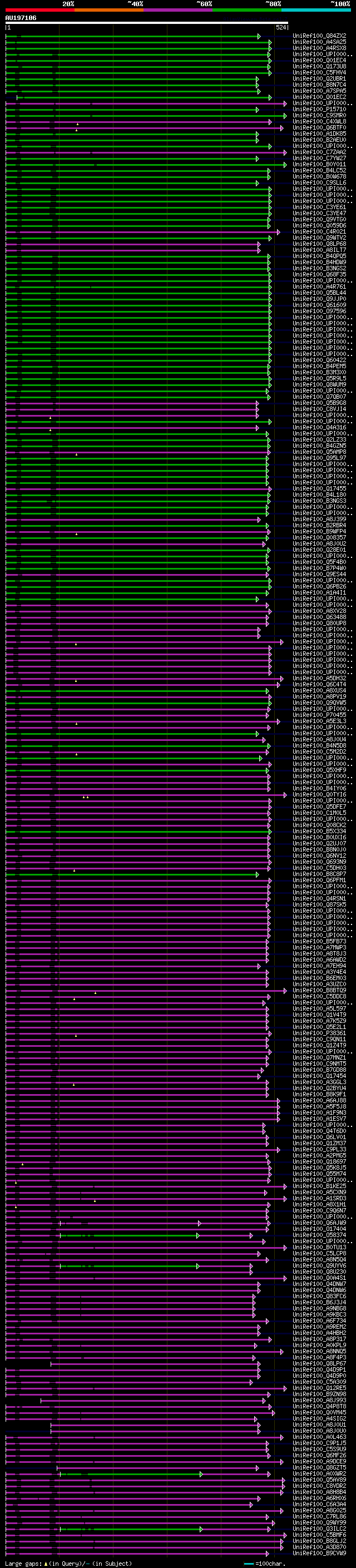Click the red 20% identity legend bar

40,10
